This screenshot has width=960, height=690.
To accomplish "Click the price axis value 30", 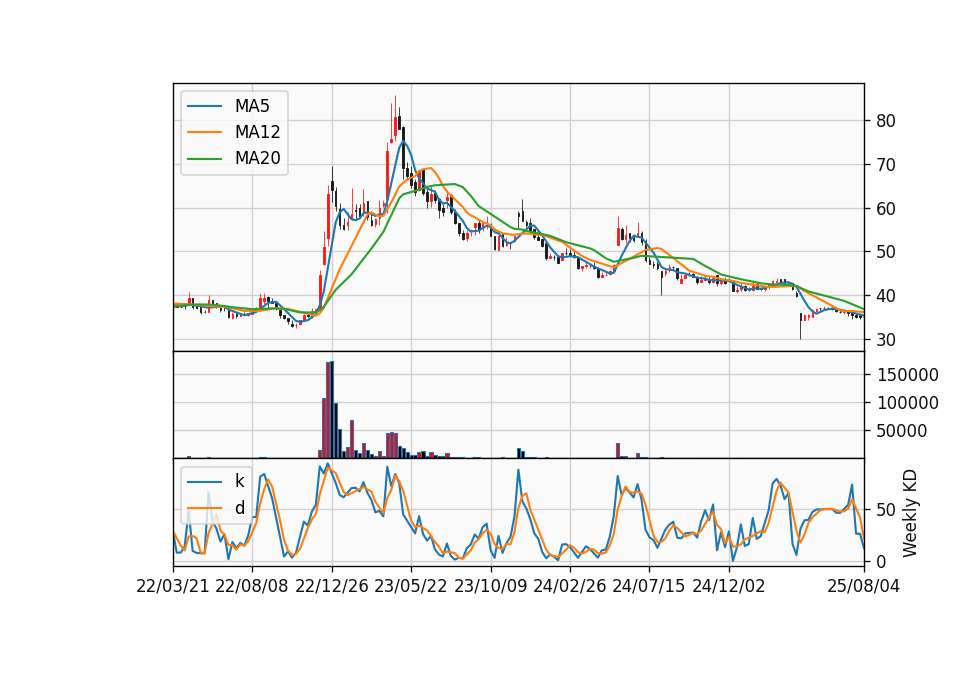I will coord(886,340).
